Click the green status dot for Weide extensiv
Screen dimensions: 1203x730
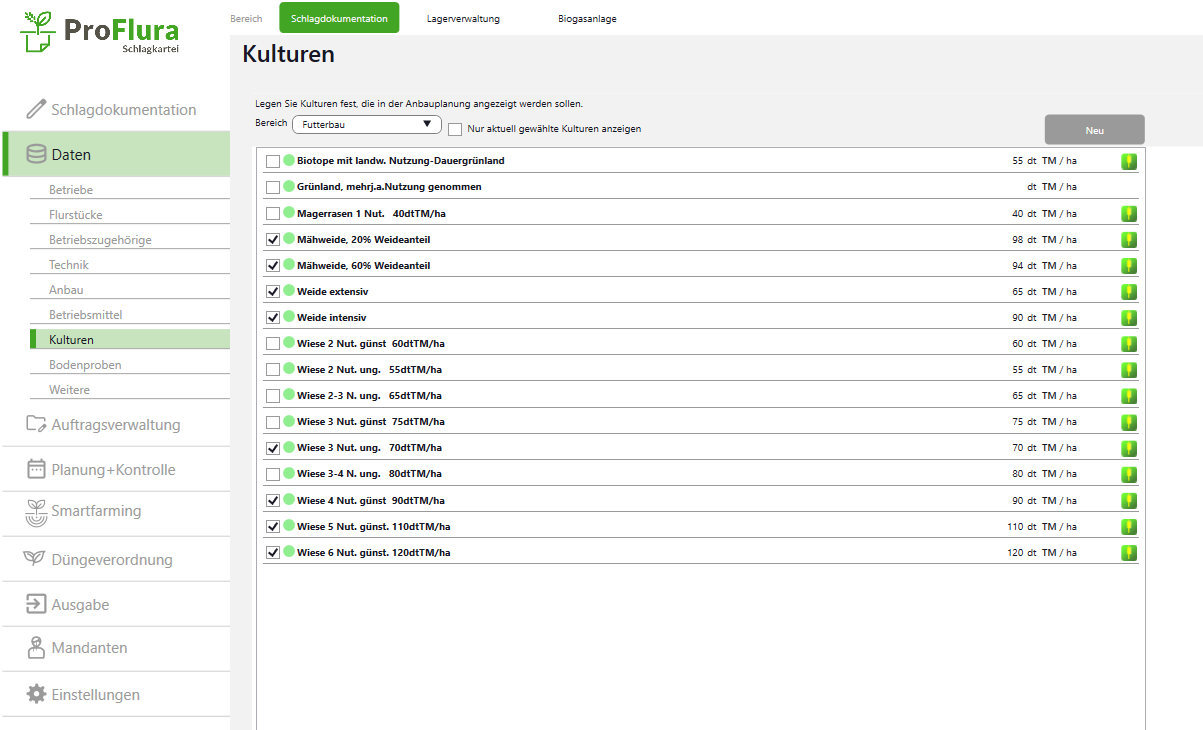click(289, 291)
